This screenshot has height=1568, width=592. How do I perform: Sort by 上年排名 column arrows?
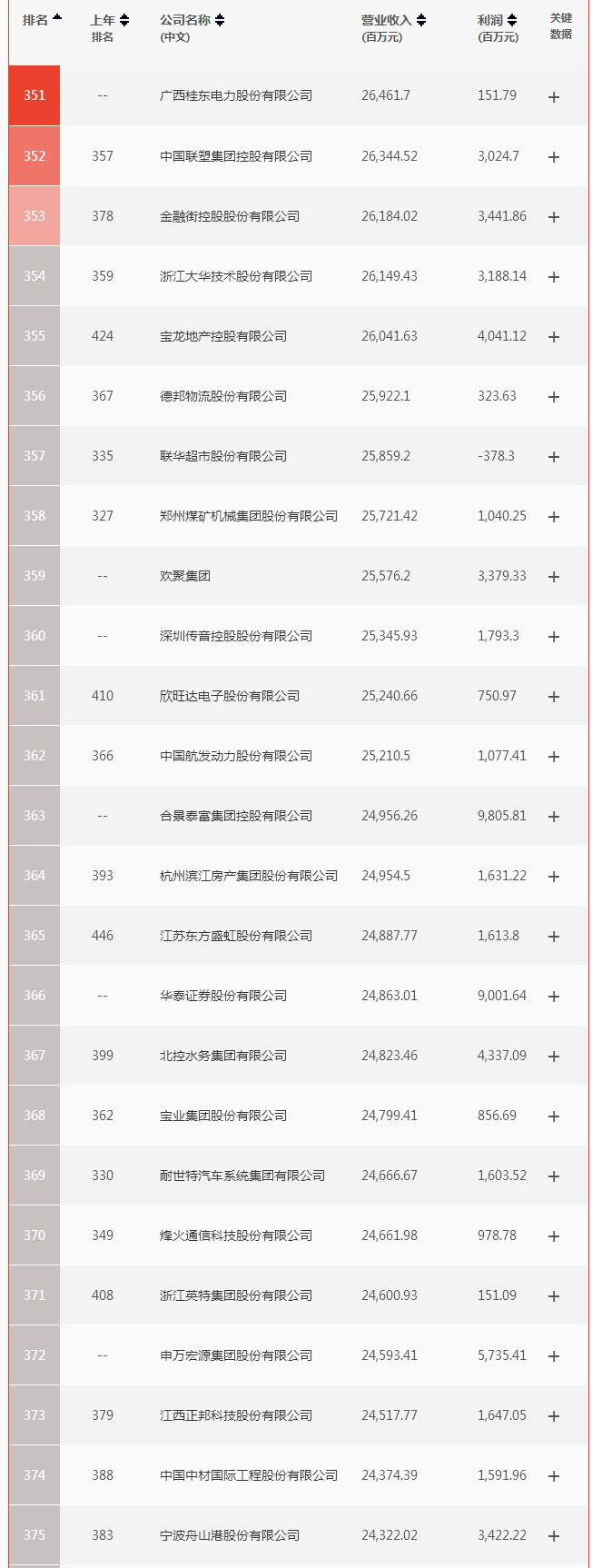tap(124, 20)
